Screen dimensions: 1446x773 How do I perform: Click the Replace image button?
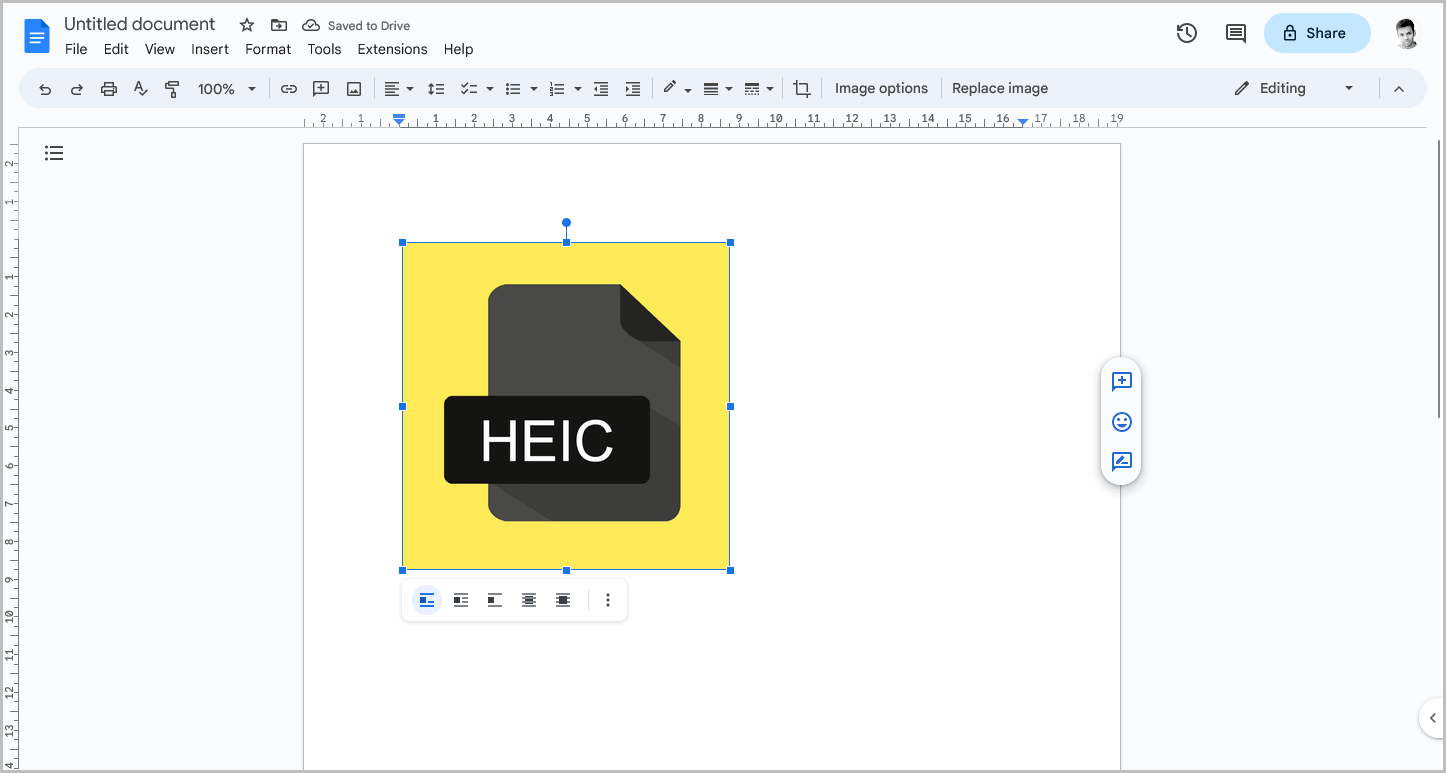(1000, 88)
